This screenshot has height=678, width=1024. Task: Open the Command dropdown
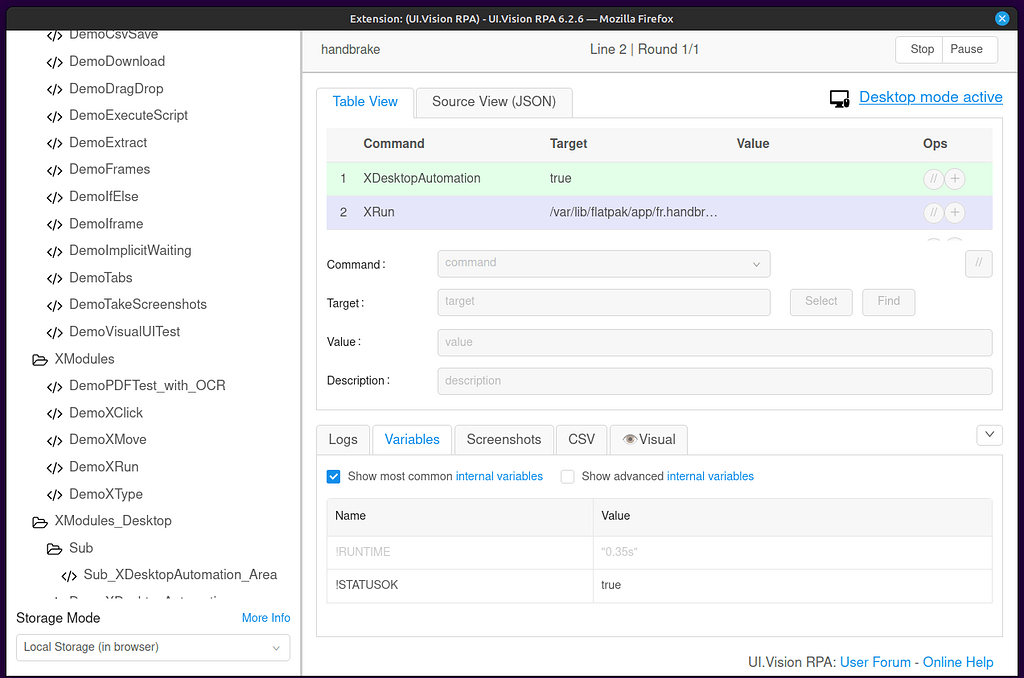[x=603, y=263]
